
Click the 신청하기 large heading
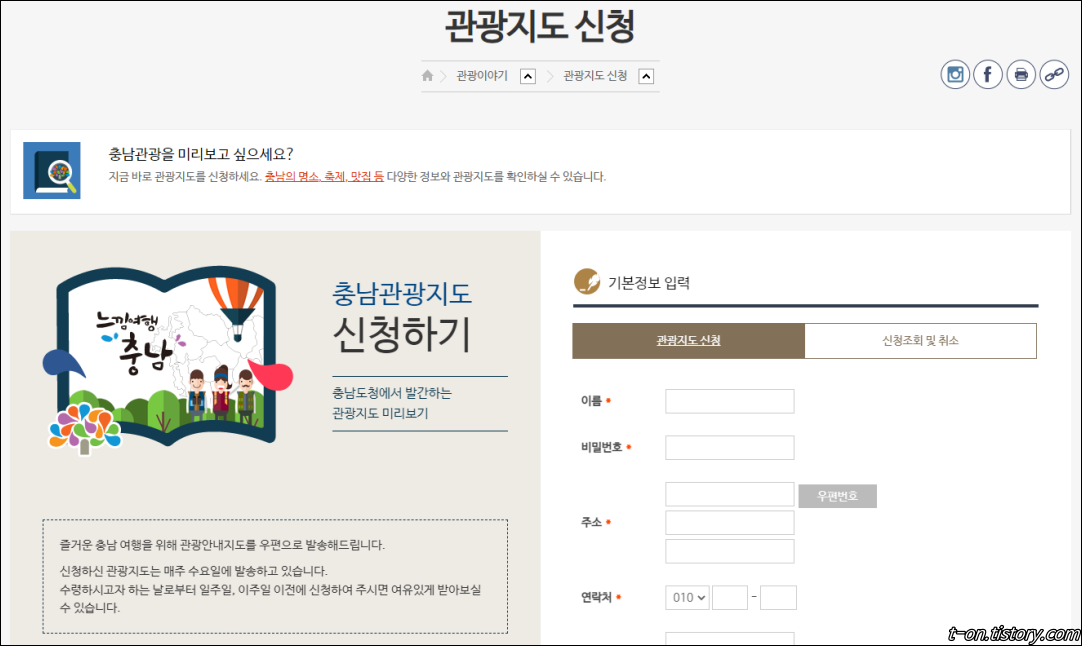[x=402, y=335]
